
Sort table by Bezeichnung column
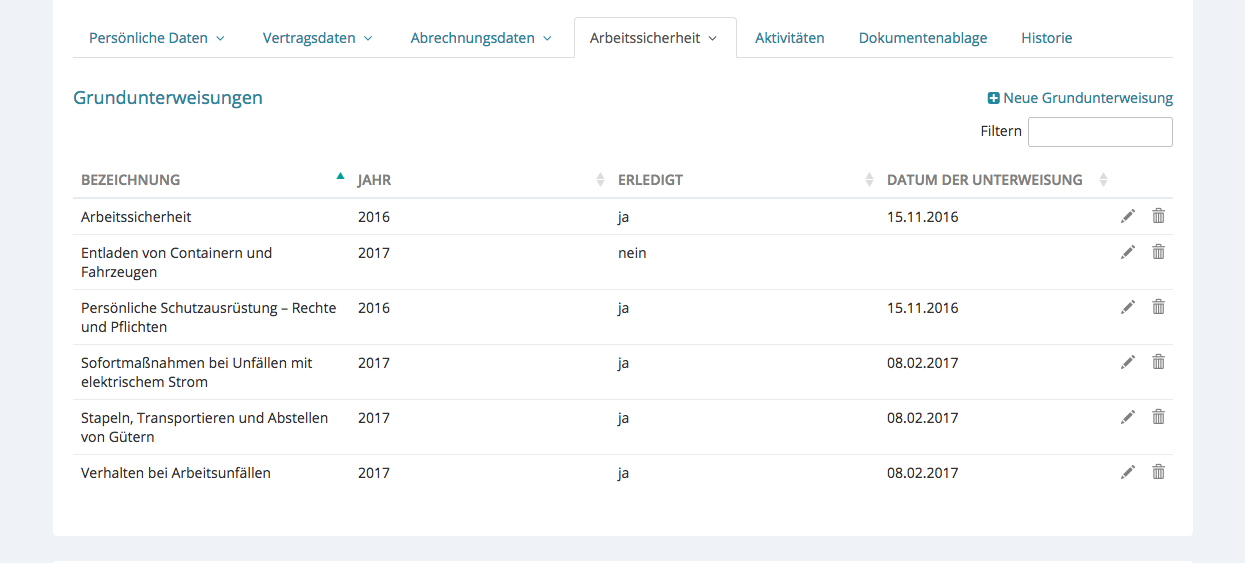131,180
